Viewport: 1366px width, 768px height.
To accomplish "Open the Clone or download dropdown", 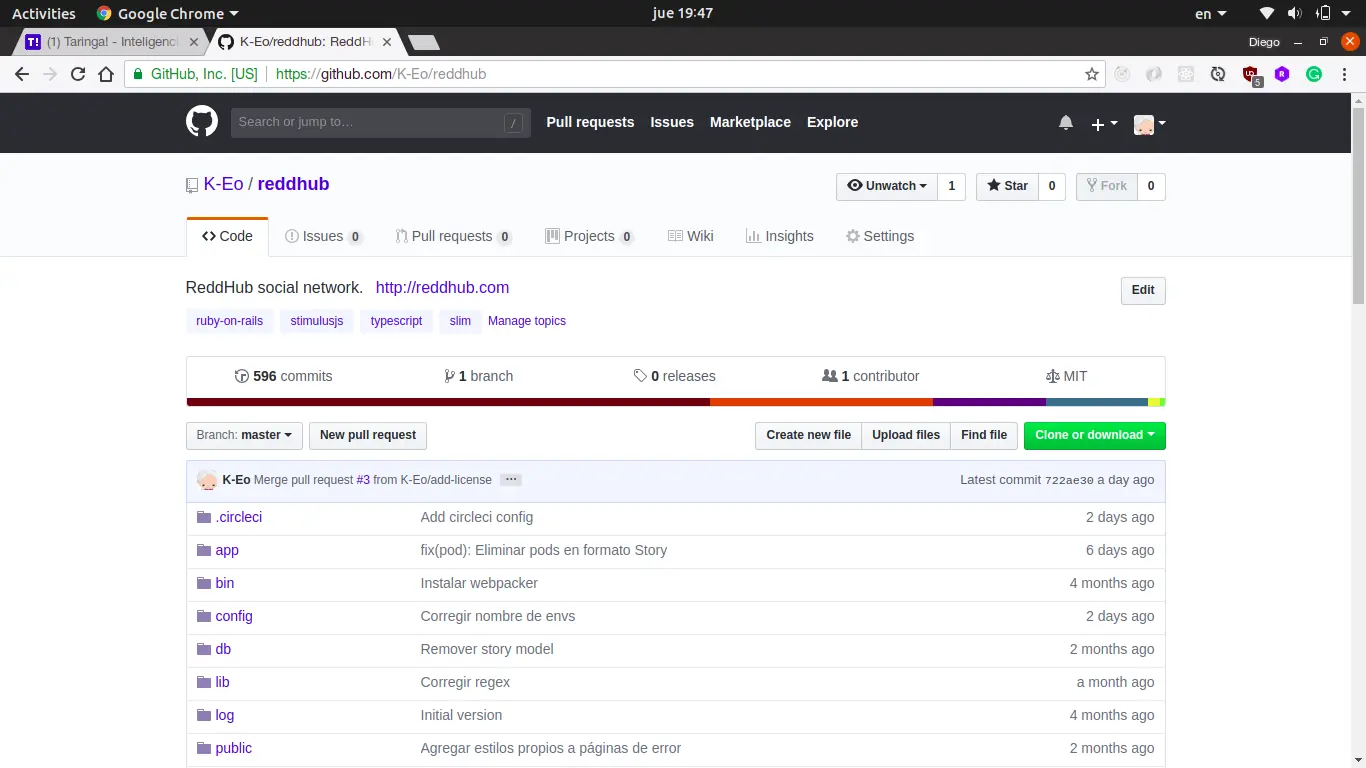I will click(x=1094, y=435).
